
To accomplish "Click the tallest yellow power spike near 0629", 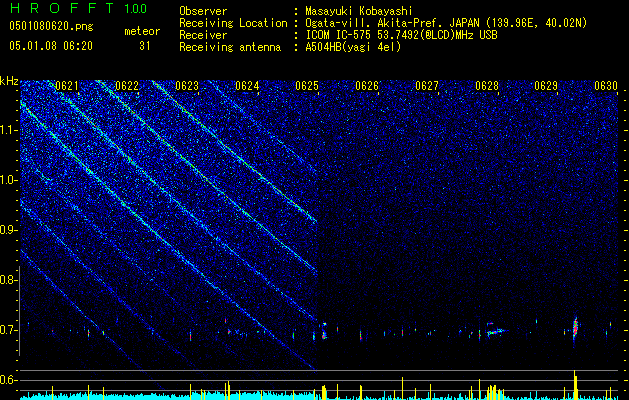I will tap(575, 385).
